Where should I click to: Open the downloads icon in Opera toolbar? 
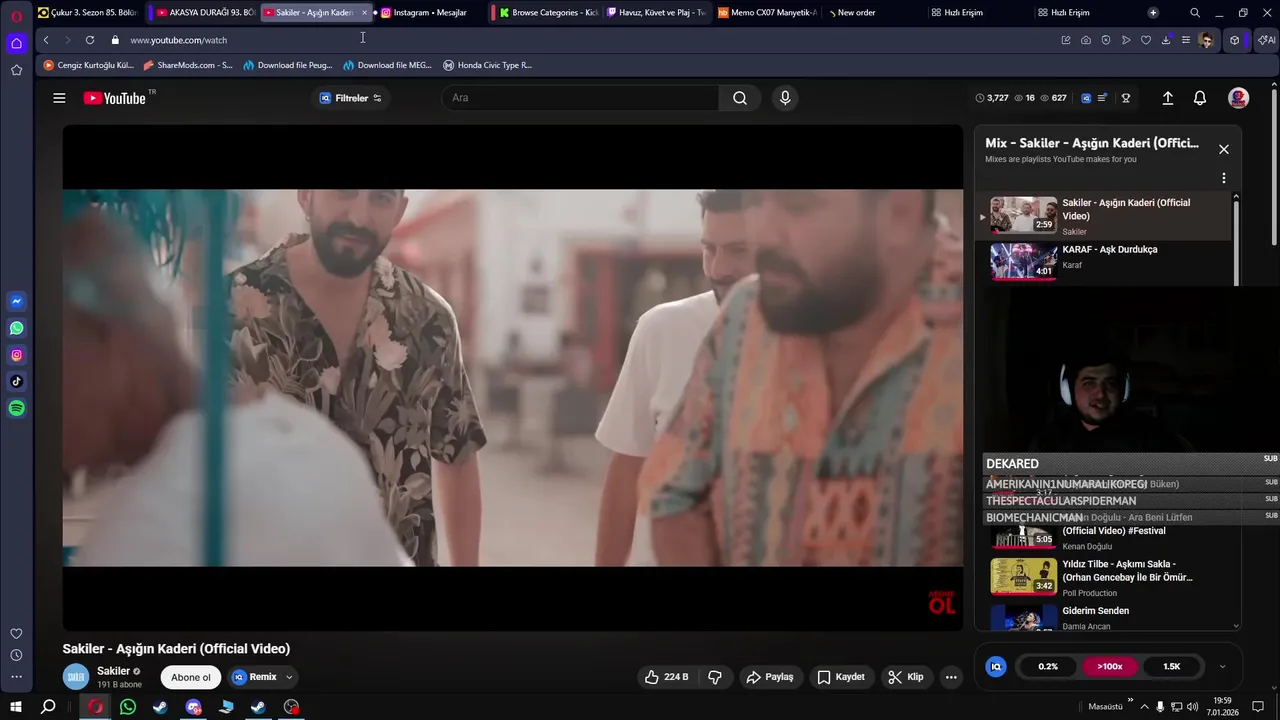[x=1166, y=40]
